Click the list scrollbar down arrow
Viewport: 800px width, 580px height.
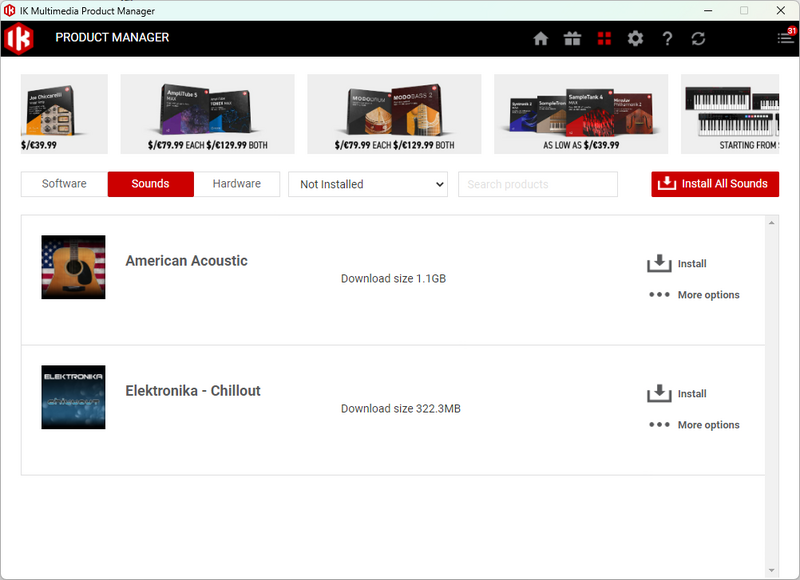[x=771, y=570]
